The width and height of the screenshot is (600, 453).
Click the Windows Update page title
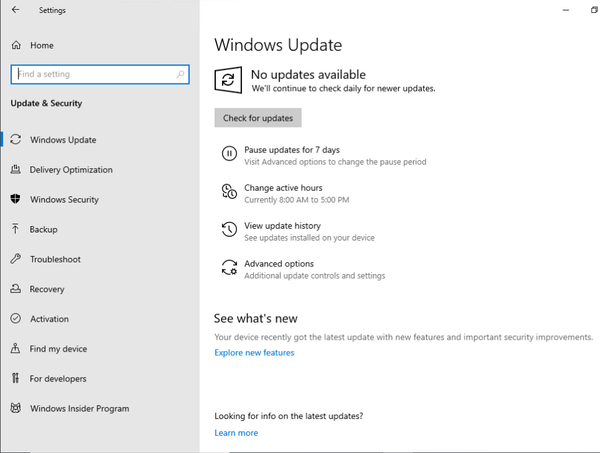tap(278, 45)
